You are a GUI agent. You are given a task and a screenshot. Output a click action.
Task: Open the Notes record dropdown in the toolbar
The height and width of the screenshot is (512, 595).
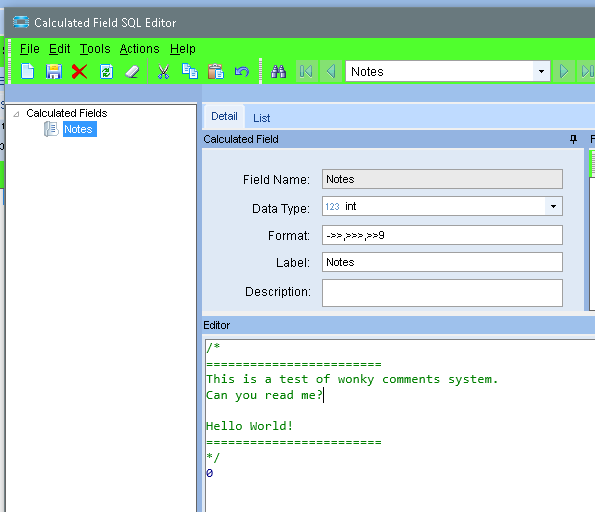point(541,71)
